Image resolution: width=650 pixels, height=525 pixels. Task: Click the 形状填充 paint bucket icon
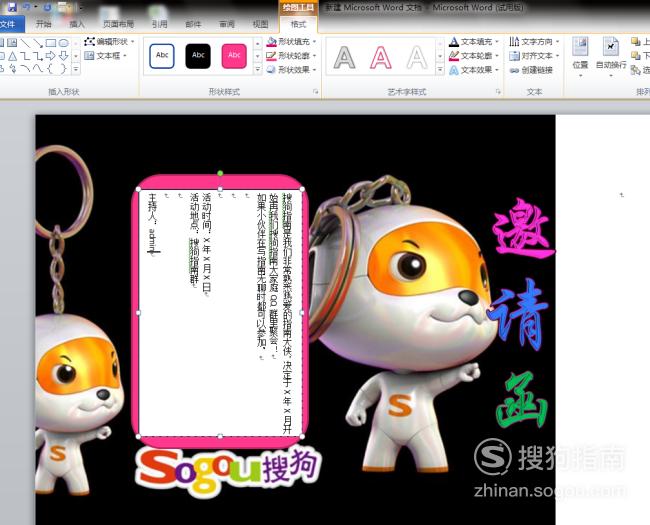click(x=272, y=41)
